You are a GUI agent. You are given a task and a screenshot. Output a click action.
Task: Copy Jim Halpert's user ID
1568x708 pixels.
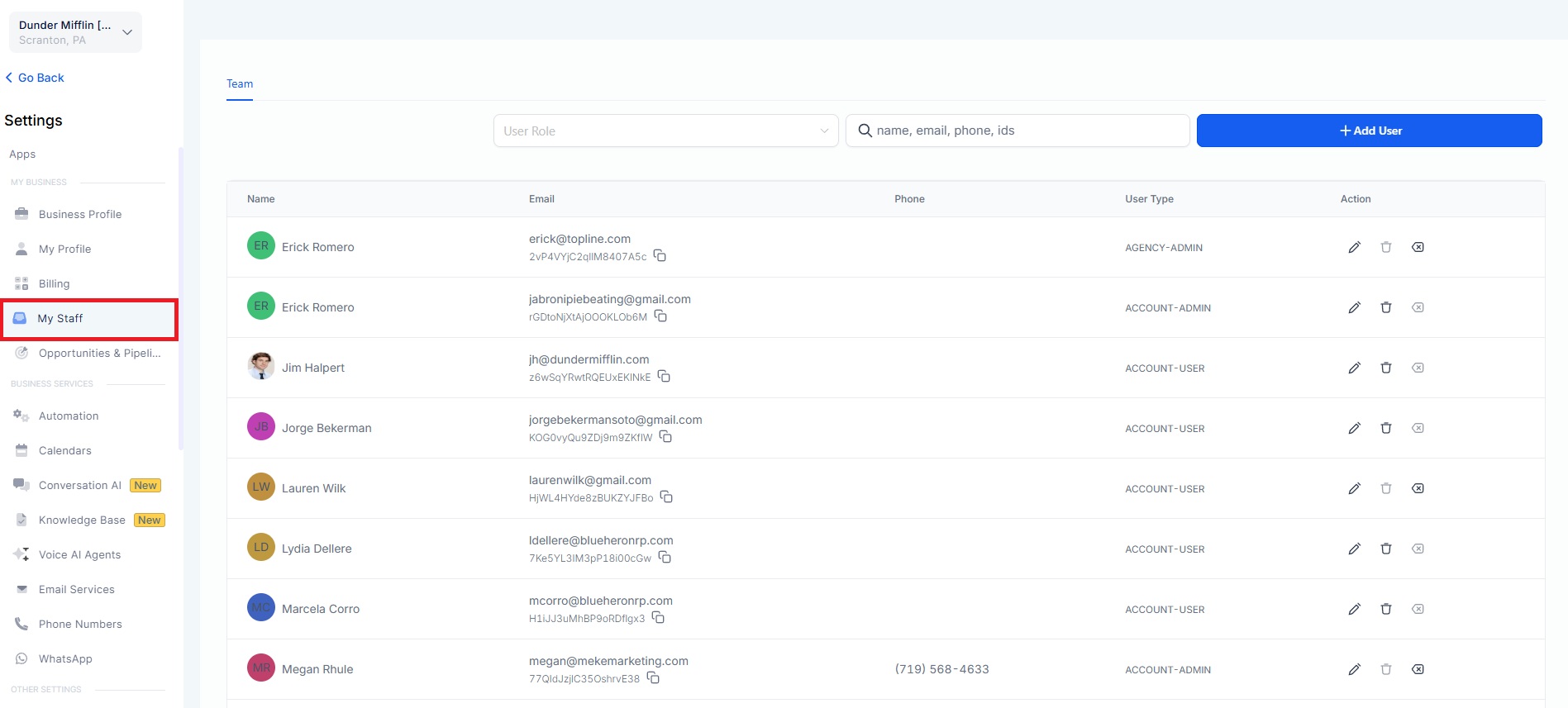[664, 377]
